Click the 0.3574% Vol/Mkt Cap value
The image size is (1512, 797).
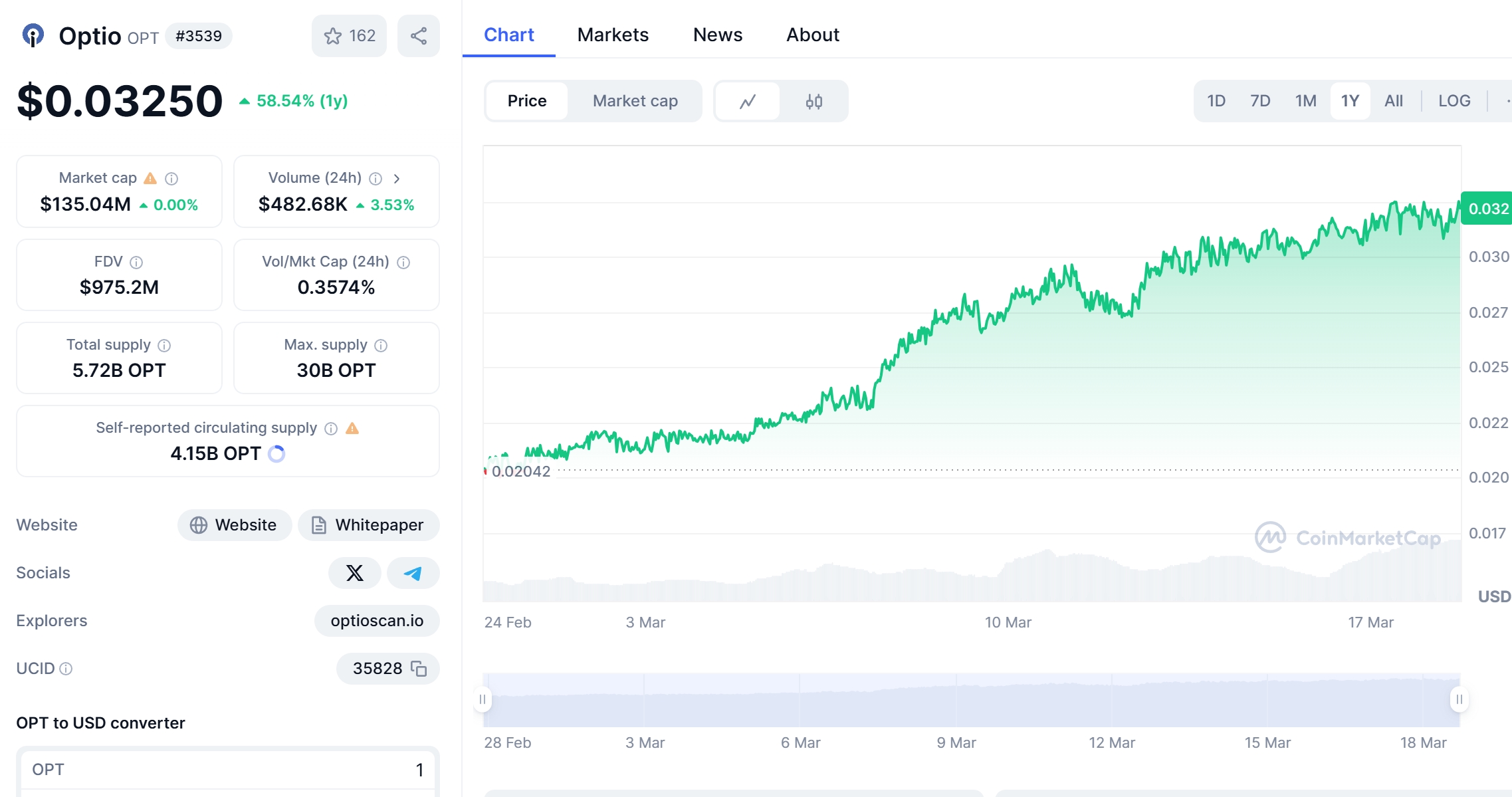point(336,287)
